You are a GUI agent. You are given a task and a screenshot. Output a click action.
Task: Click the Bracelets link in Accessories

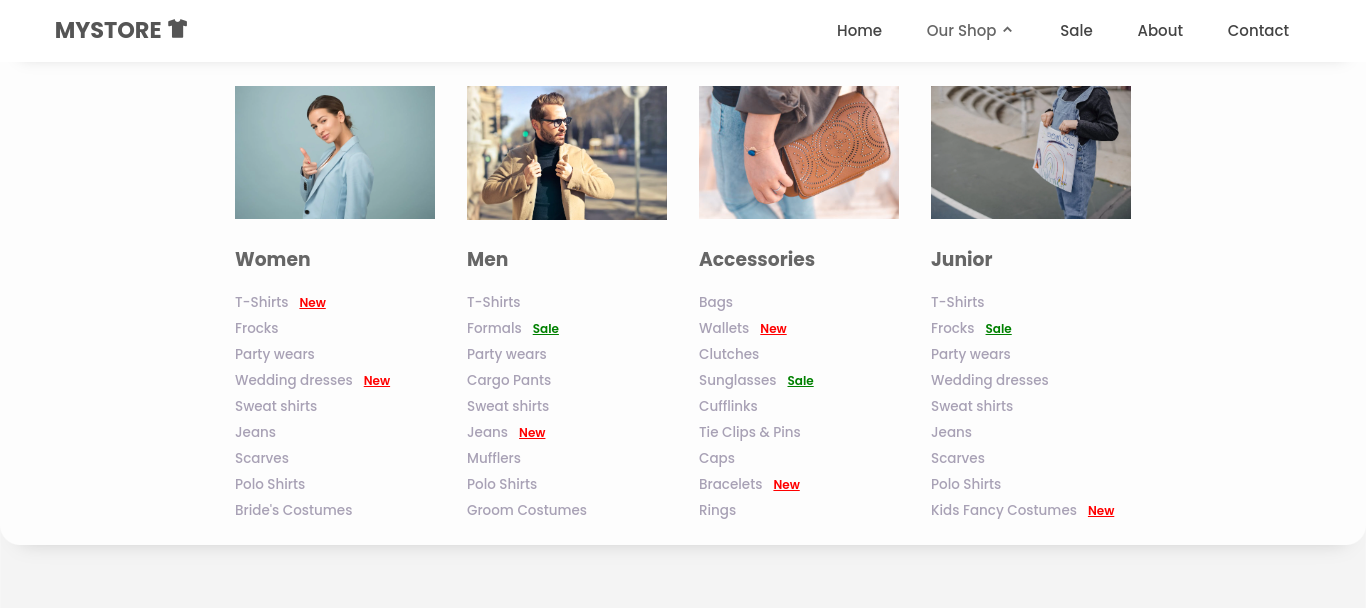tap(730, 484)
